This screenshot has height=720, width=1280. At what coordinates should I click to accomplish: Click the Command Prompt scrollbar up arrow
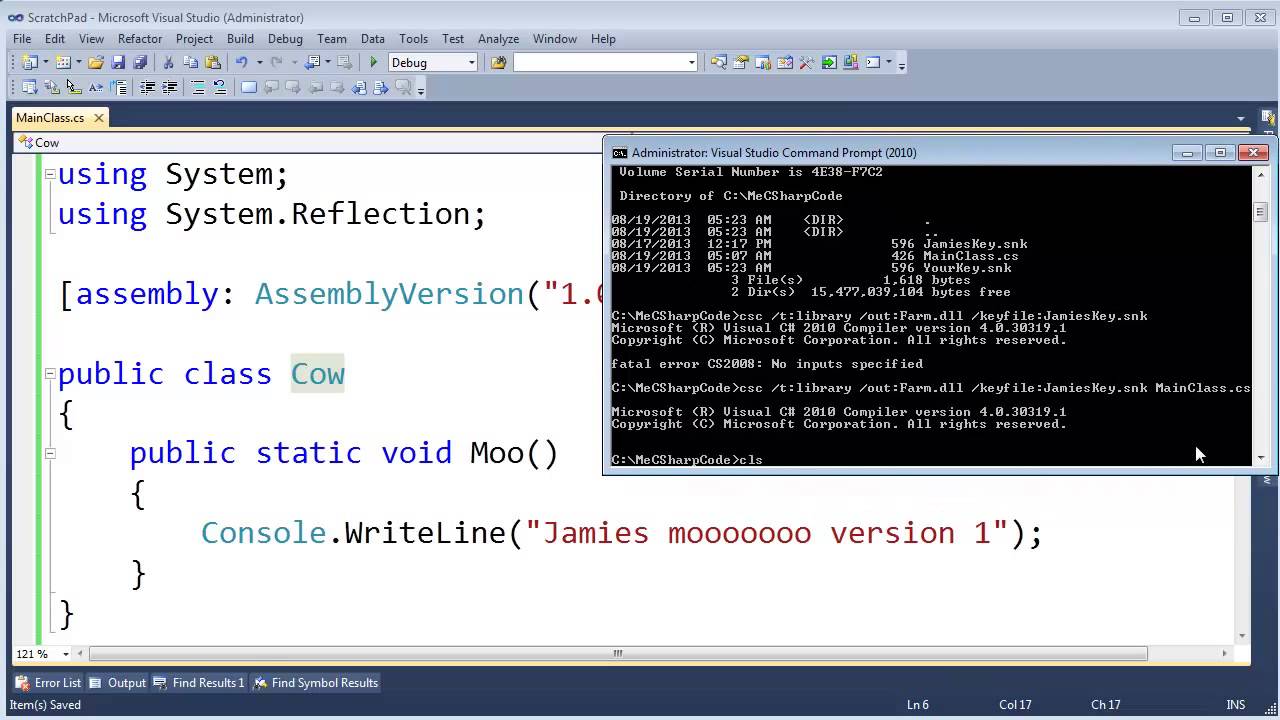1260,174
